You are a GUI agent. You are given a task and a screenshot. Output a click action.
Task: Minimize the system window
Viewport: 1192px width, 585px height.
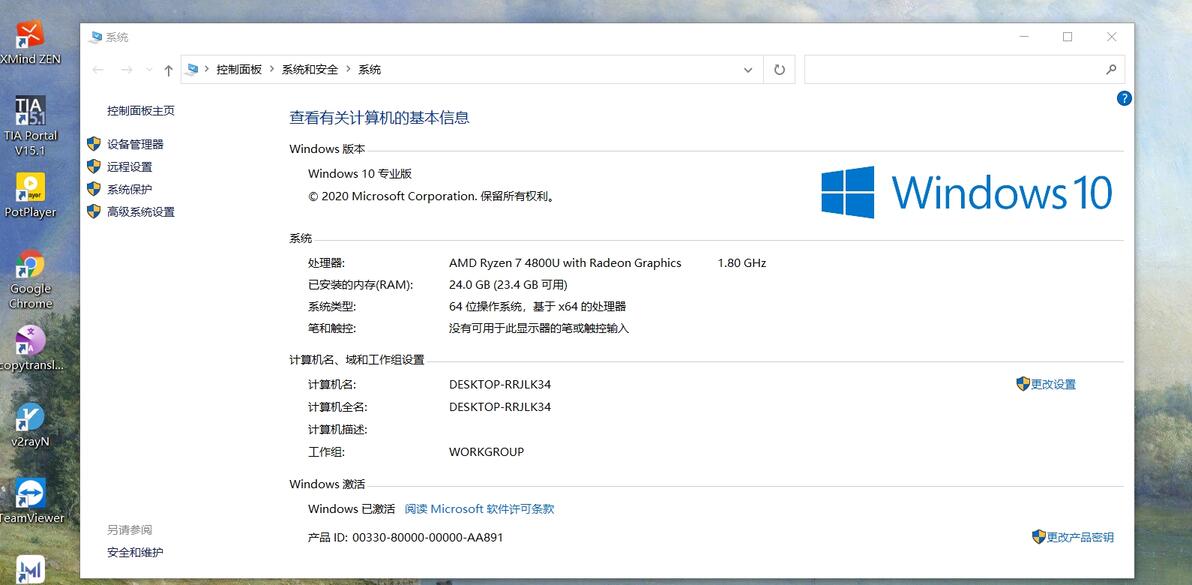coord(1023,36)
